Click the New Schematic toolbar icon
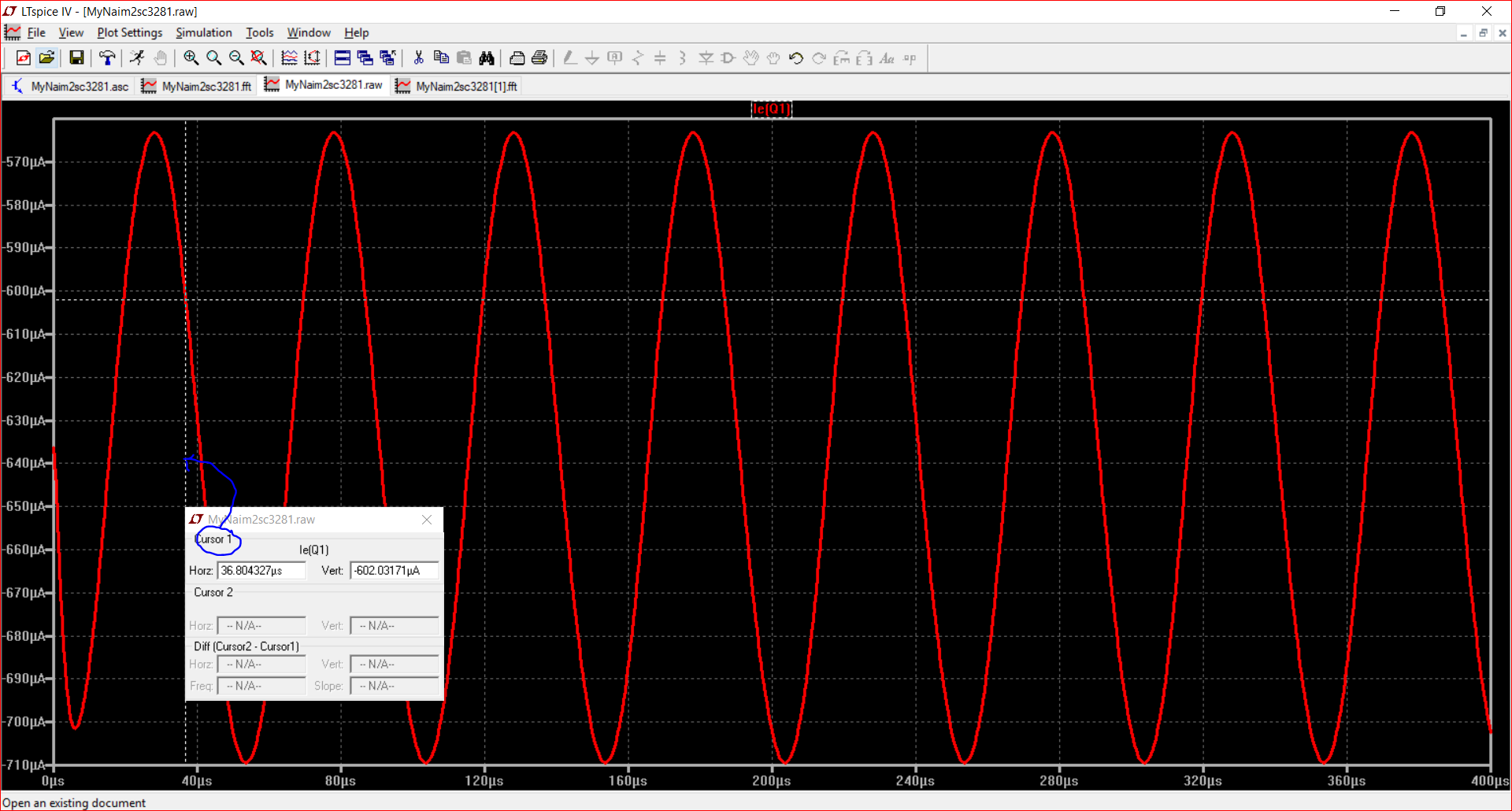 [24, 57]
